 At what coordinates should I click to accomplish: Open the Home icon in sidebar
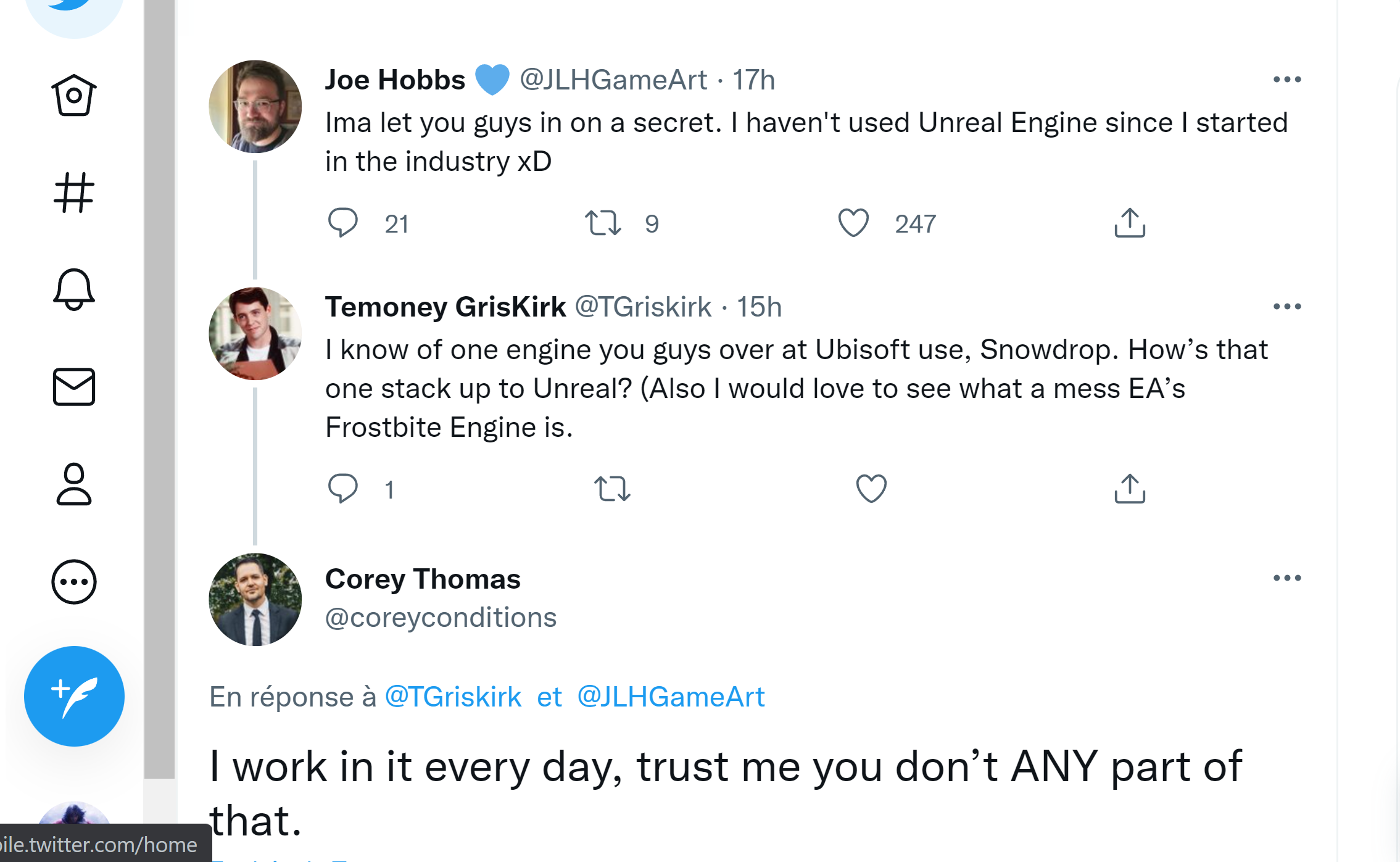point(74,96)
